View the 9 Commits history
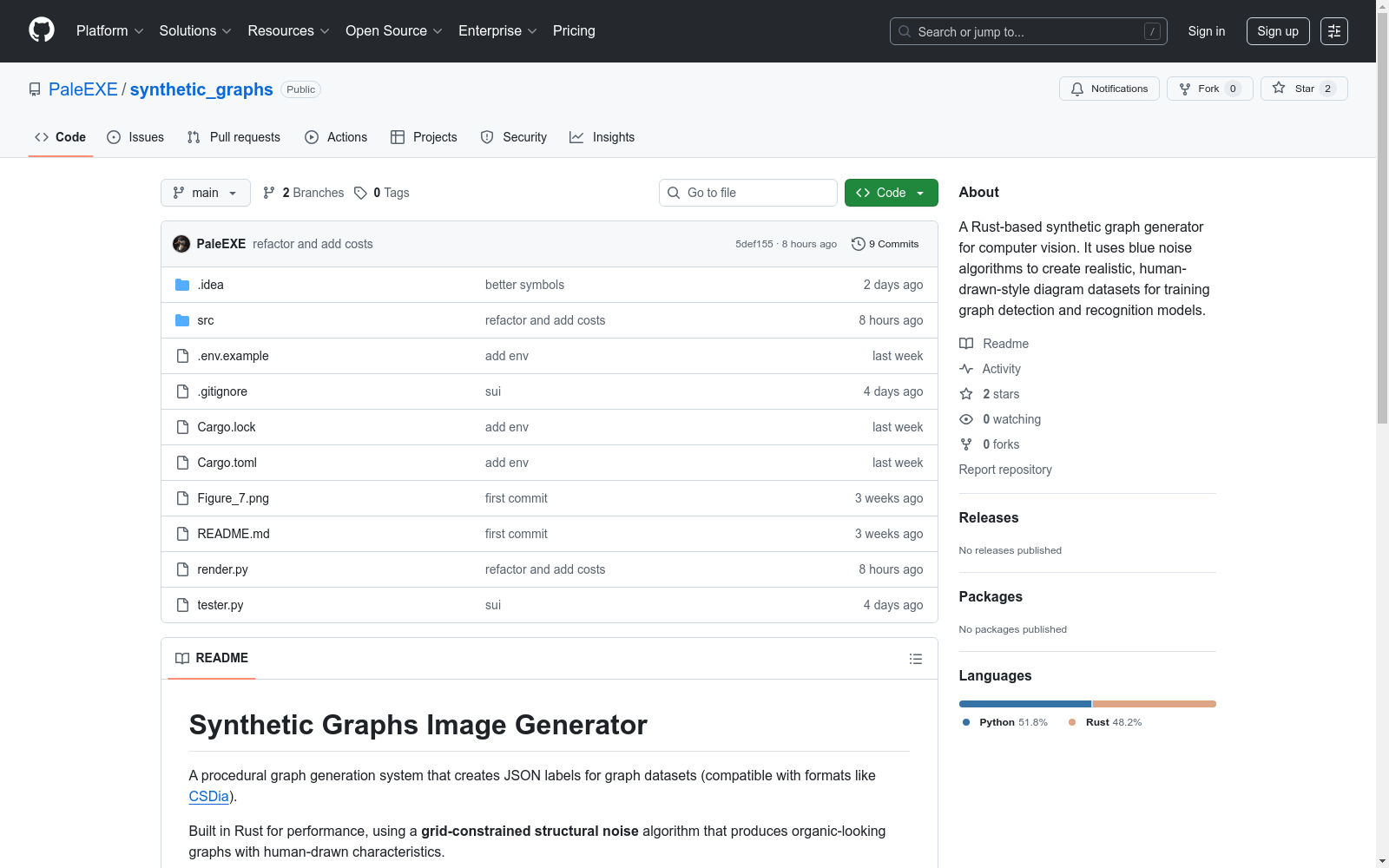Image resolution: width=1389 pixels, height=868 pixels. [x=885, y=244]
